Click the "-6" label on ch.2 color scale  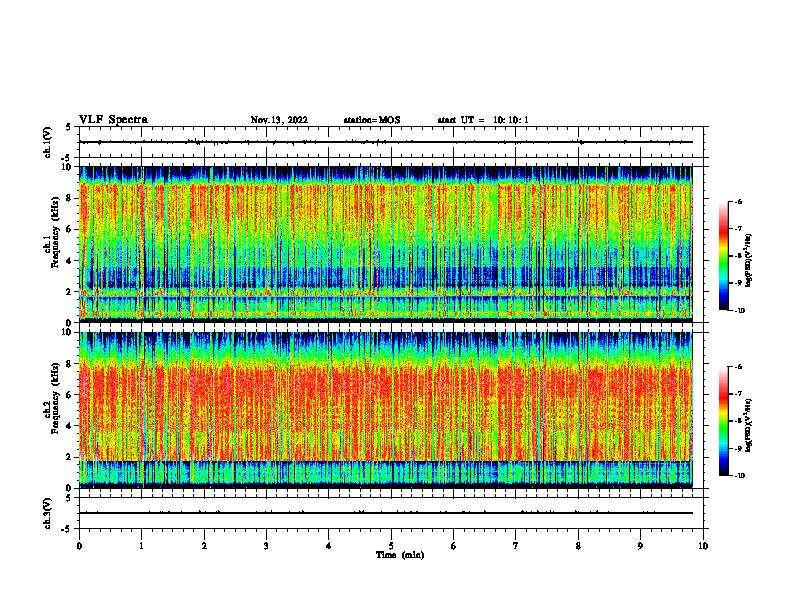(738, 367)
